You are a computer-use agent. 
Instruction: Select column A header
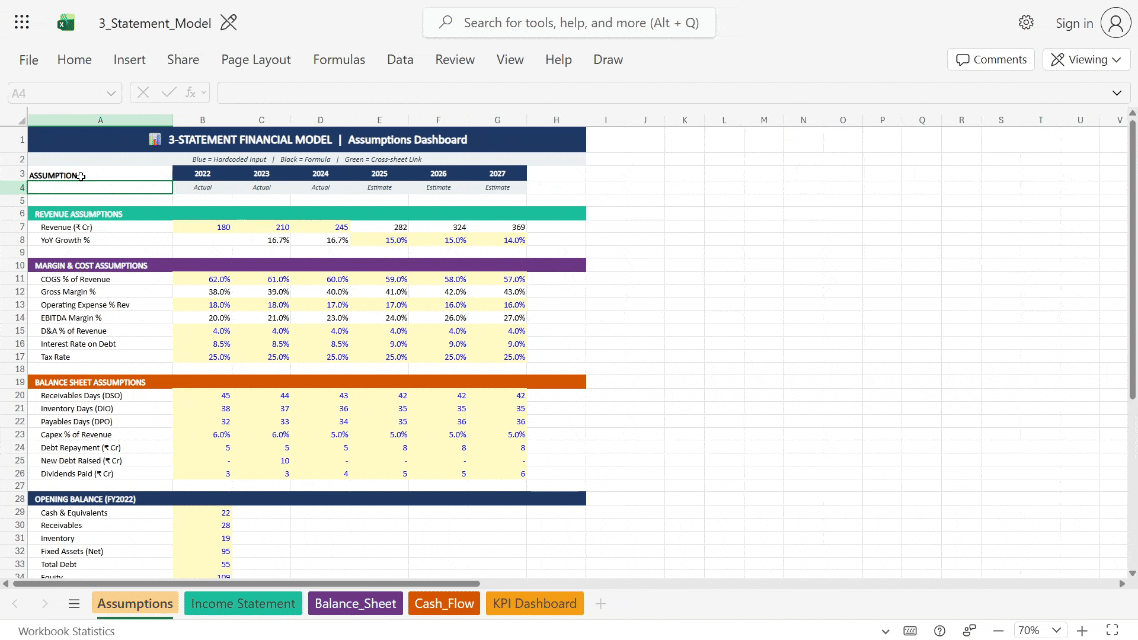(x=100, y=120)
